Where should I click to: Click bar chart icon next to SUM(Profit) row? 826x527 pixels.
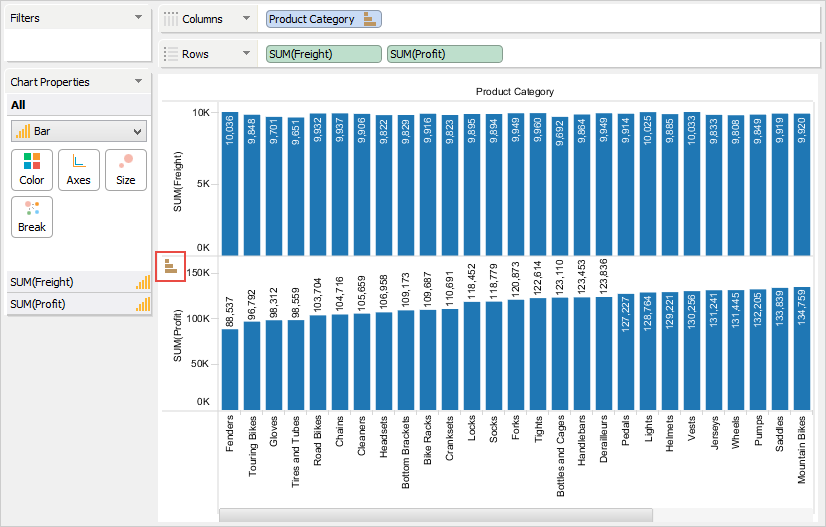[143, 305]
